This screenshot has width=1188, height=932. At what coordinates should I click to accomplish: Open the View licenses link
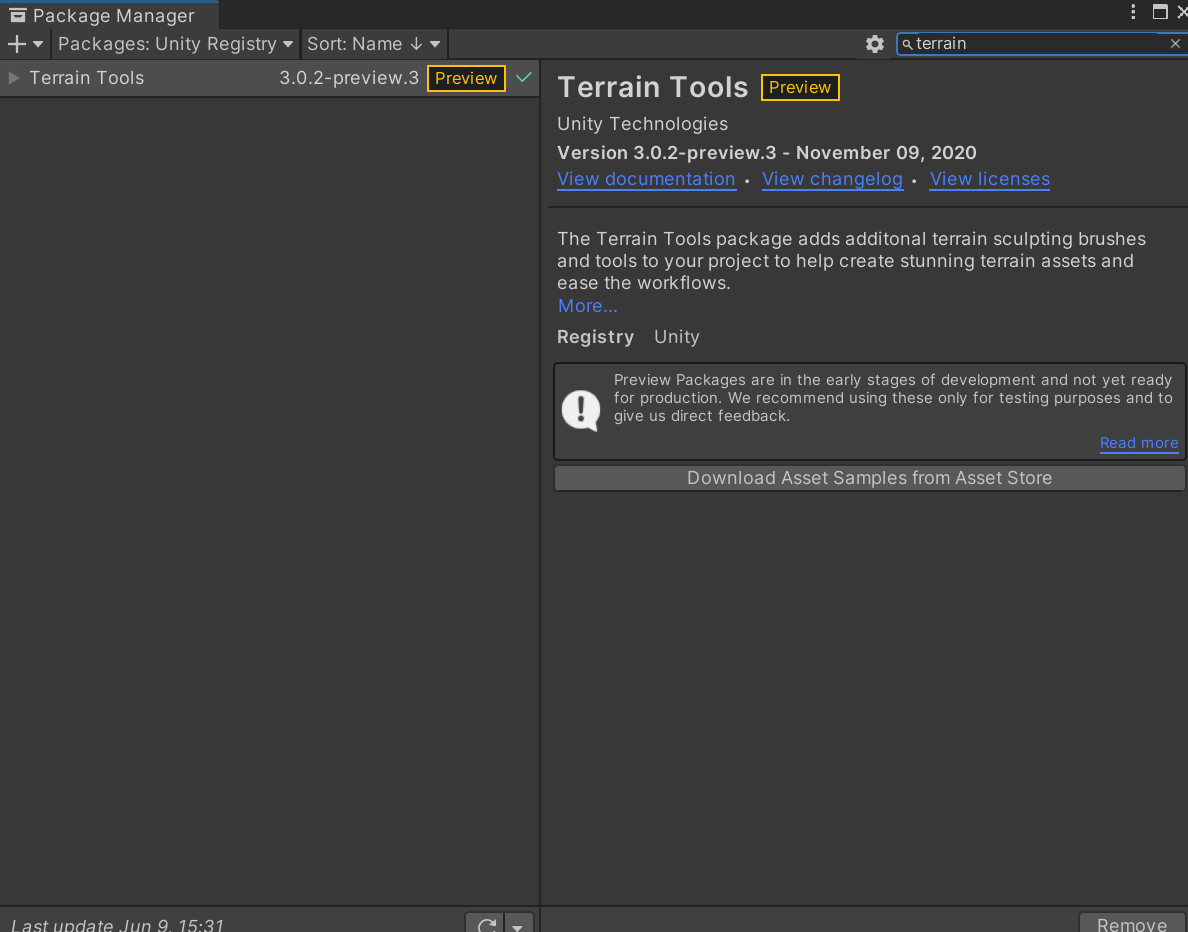click(989, 180)
